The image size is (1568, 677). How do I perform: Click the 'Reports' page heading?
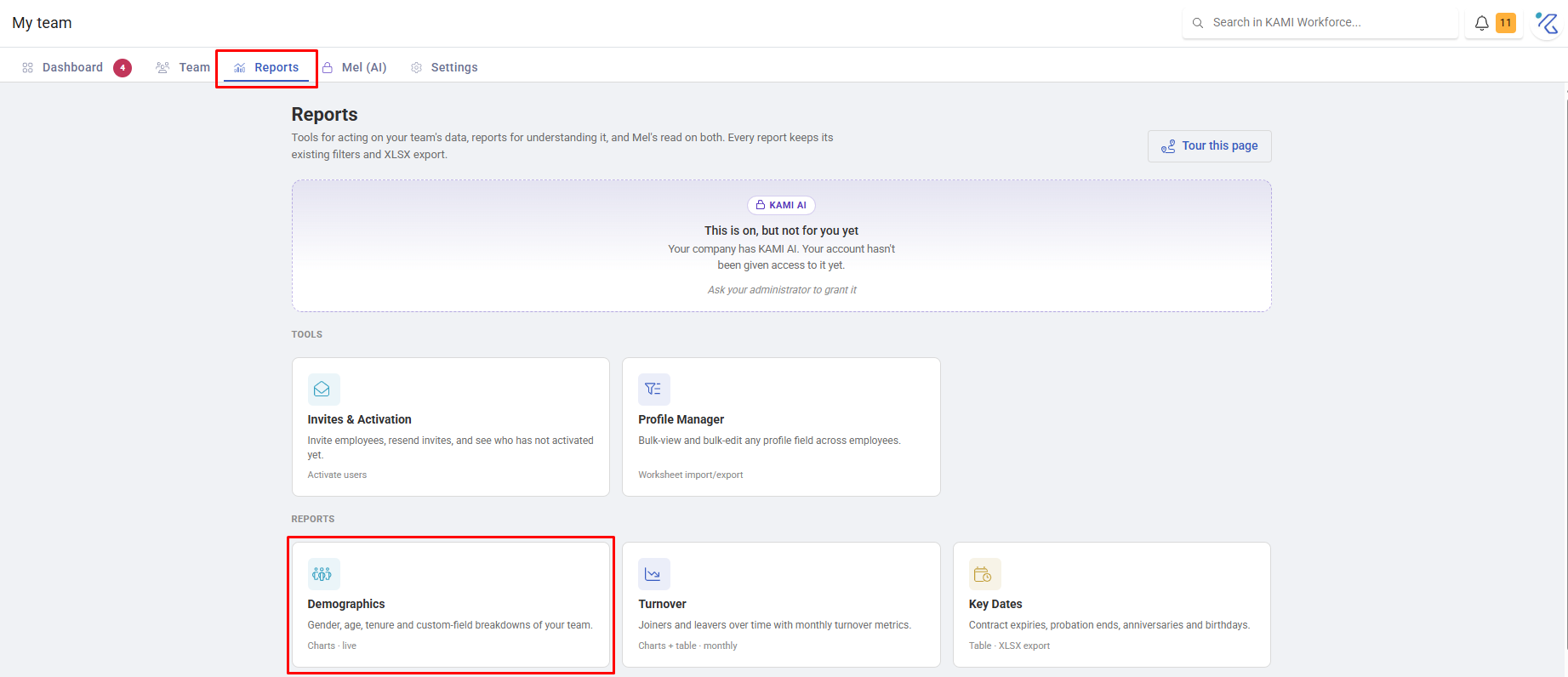(324, 115)
